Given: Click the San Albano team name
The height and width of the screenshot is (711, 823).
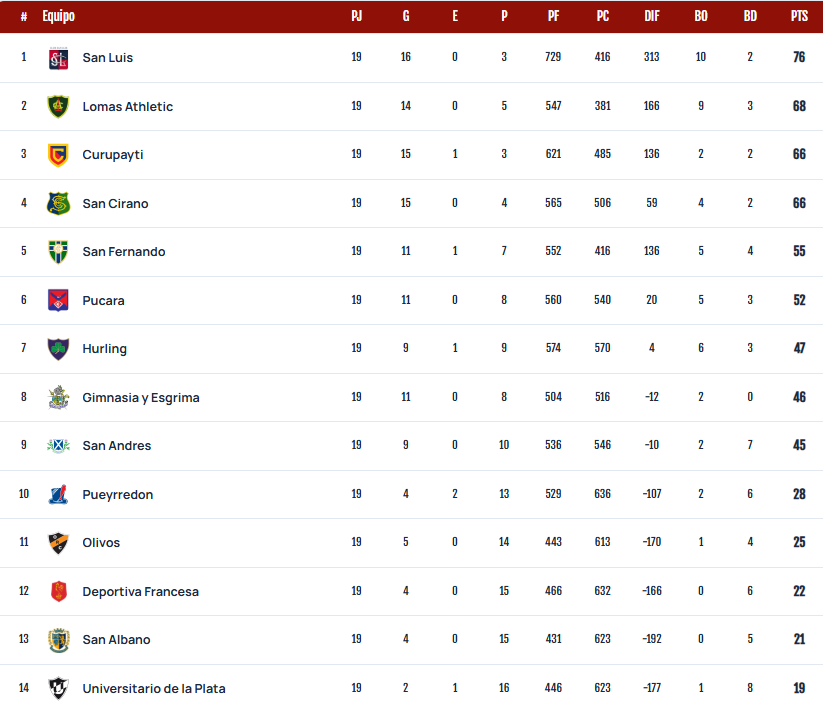Looking at the screenshot, I should click(116, 640).
